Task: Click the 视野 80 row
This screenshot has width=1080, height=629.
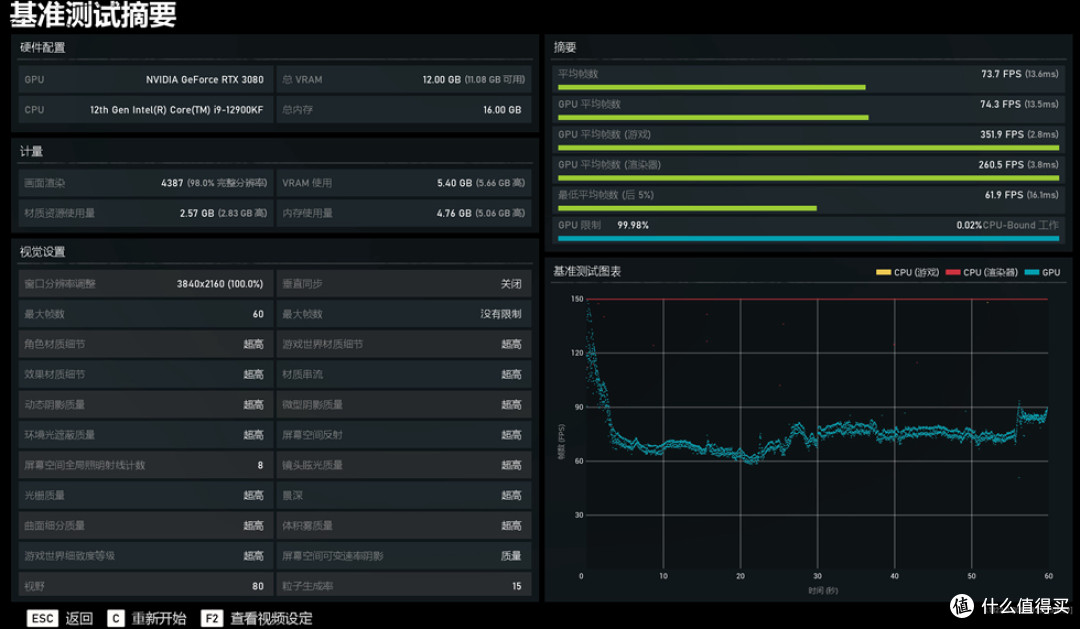Action: [145, 586]
